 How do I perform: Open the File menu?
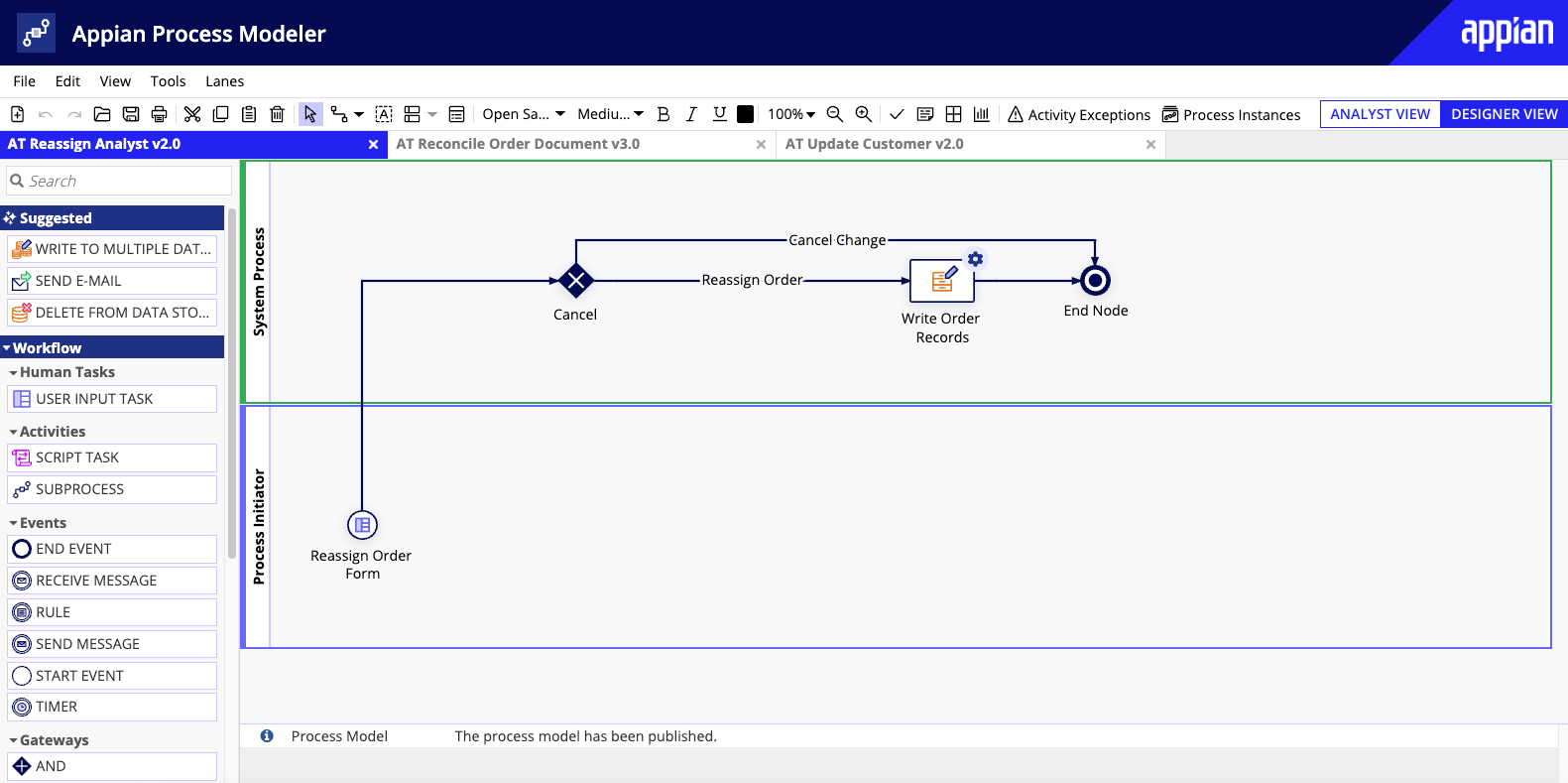click(x=25, y=81)
